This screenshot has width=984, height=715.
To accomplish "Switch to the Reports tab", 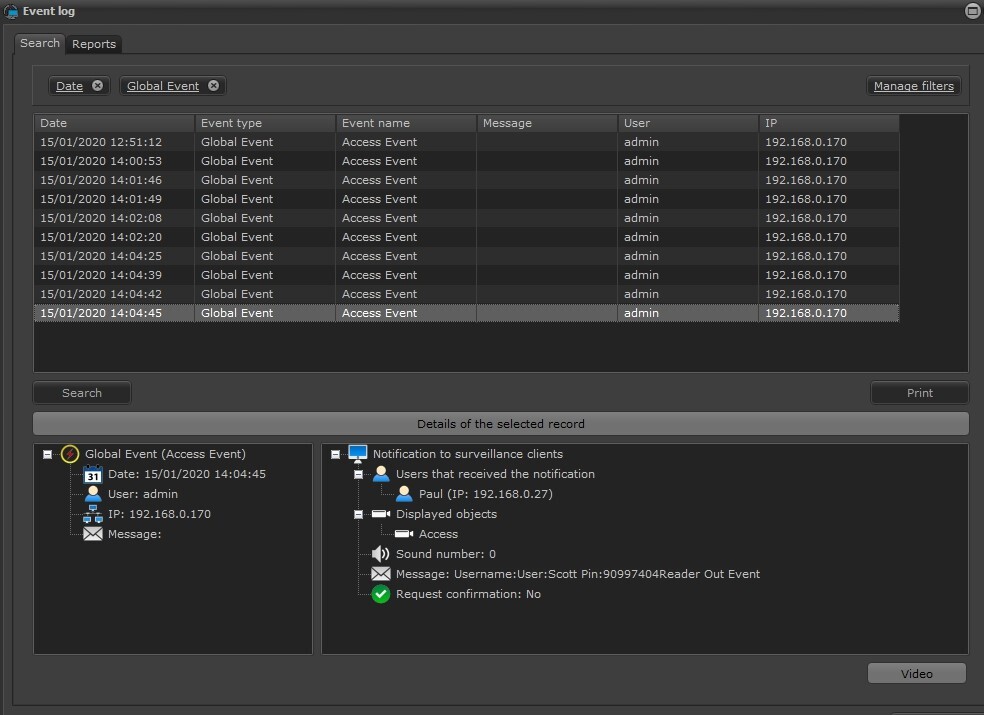I will click(94, 44).
